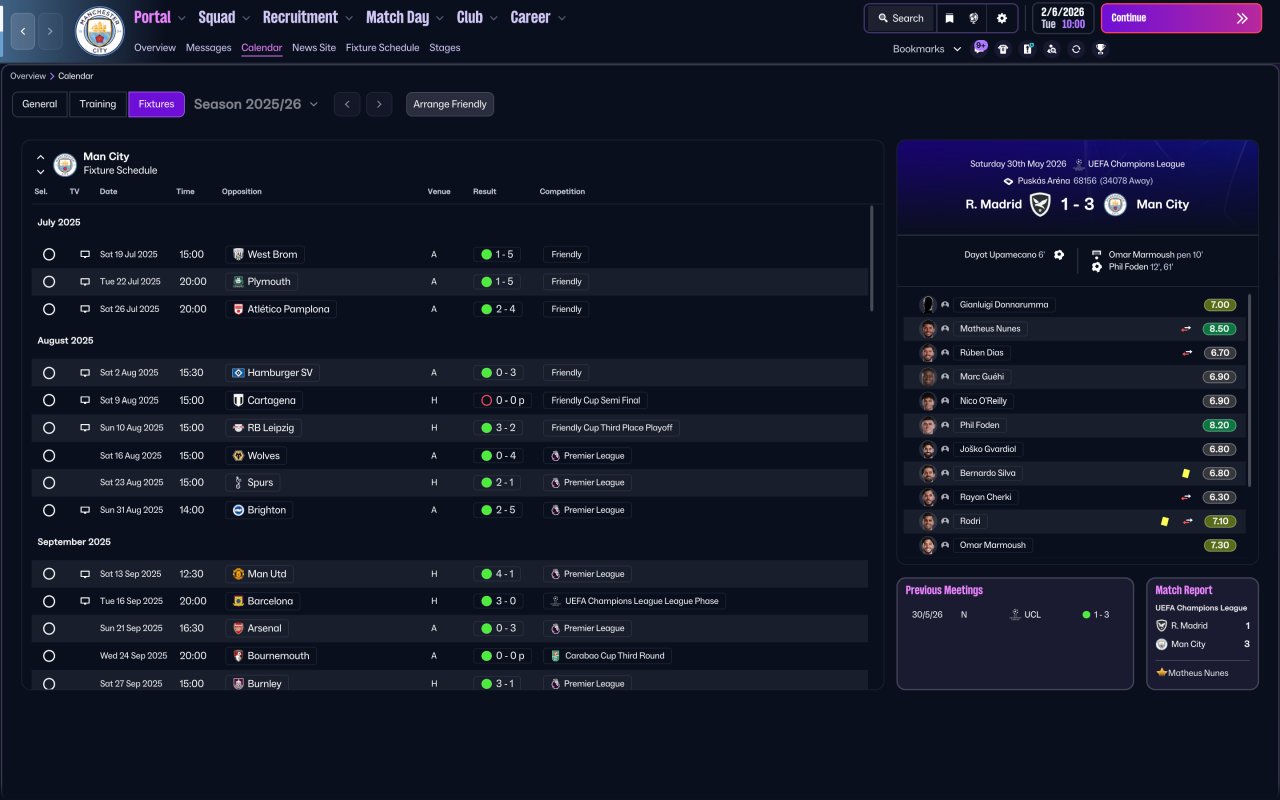This screenshot has width=1280, height=800.
Task: Open the Overview sub-menu item
Action: pos(155,48)
